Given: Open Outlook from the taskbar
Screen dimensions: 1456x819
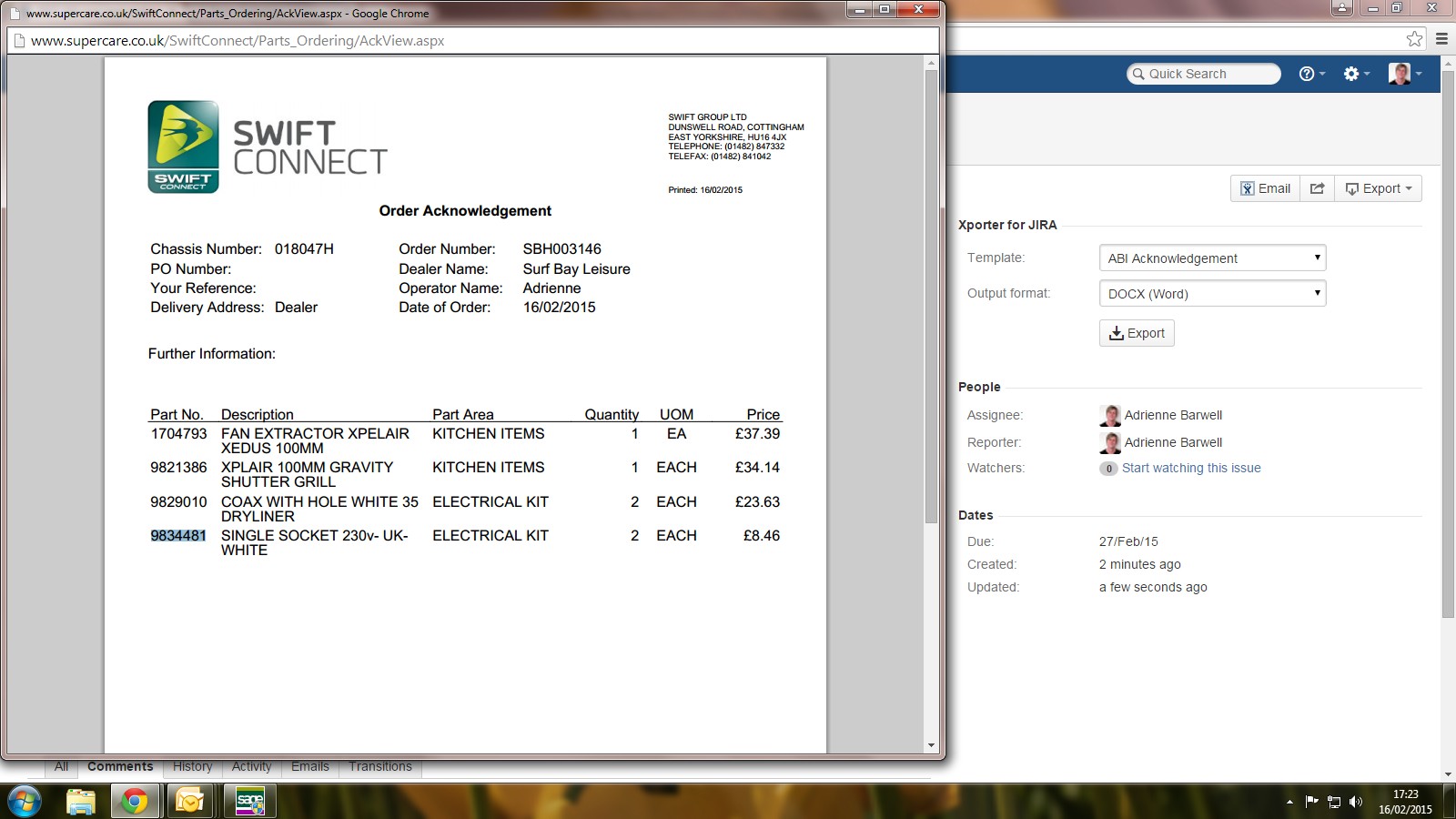Looking at the screenshot, I should click(x=190, y=802).
